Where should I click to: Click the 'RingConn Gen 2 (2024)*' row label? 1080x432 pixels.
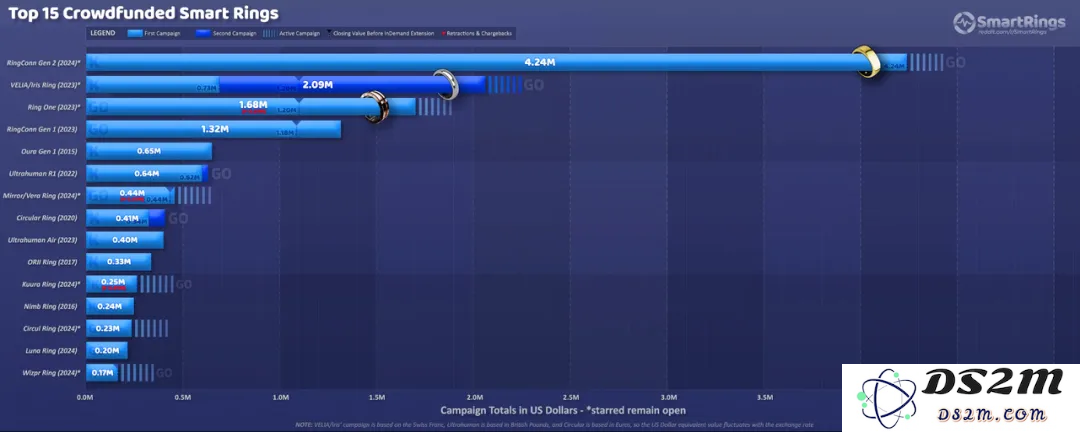point(43,63)
